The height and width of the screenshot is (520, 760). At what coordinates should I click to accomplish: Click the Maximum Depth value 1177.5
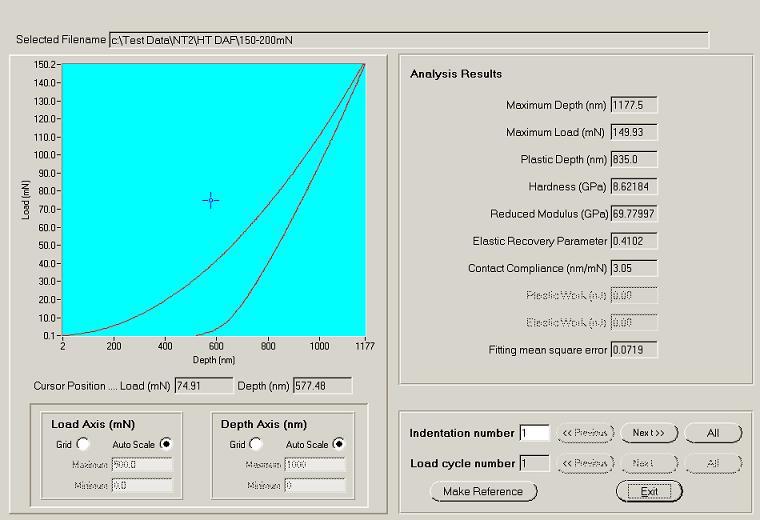[x=634, y=105]
